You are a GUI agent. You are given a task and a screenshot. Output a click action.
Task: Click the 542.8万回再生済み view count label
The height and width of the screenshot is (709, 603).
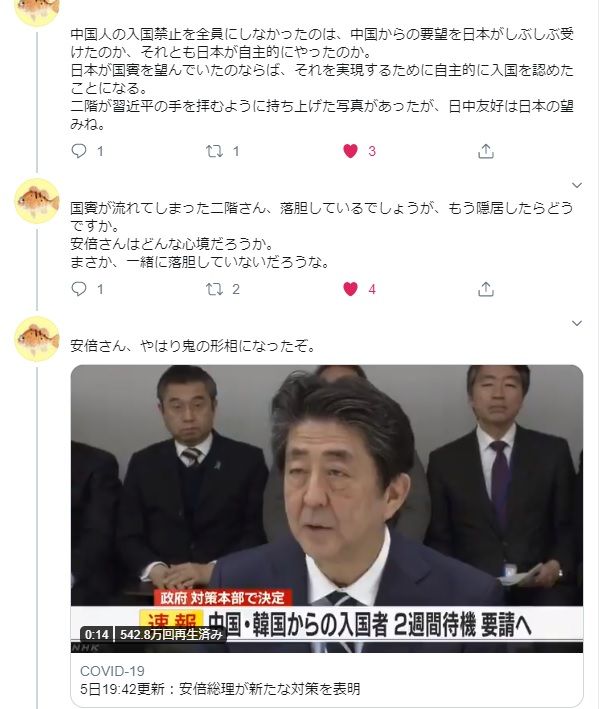pos(171,635)
